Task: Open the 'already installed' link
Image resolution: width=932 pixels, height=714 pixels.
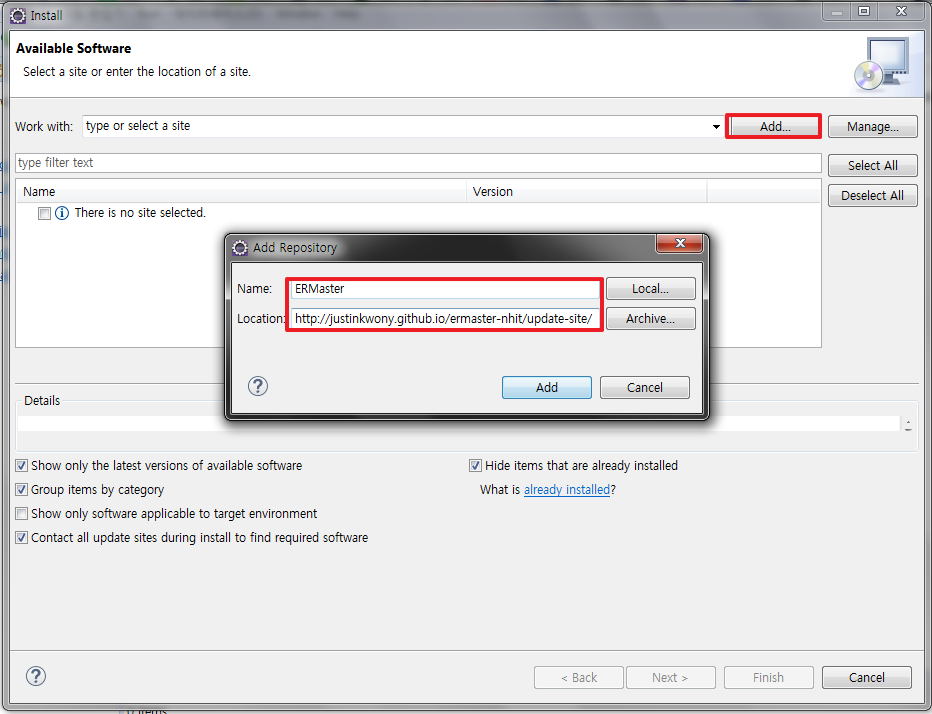Action: tap(566, 489)
